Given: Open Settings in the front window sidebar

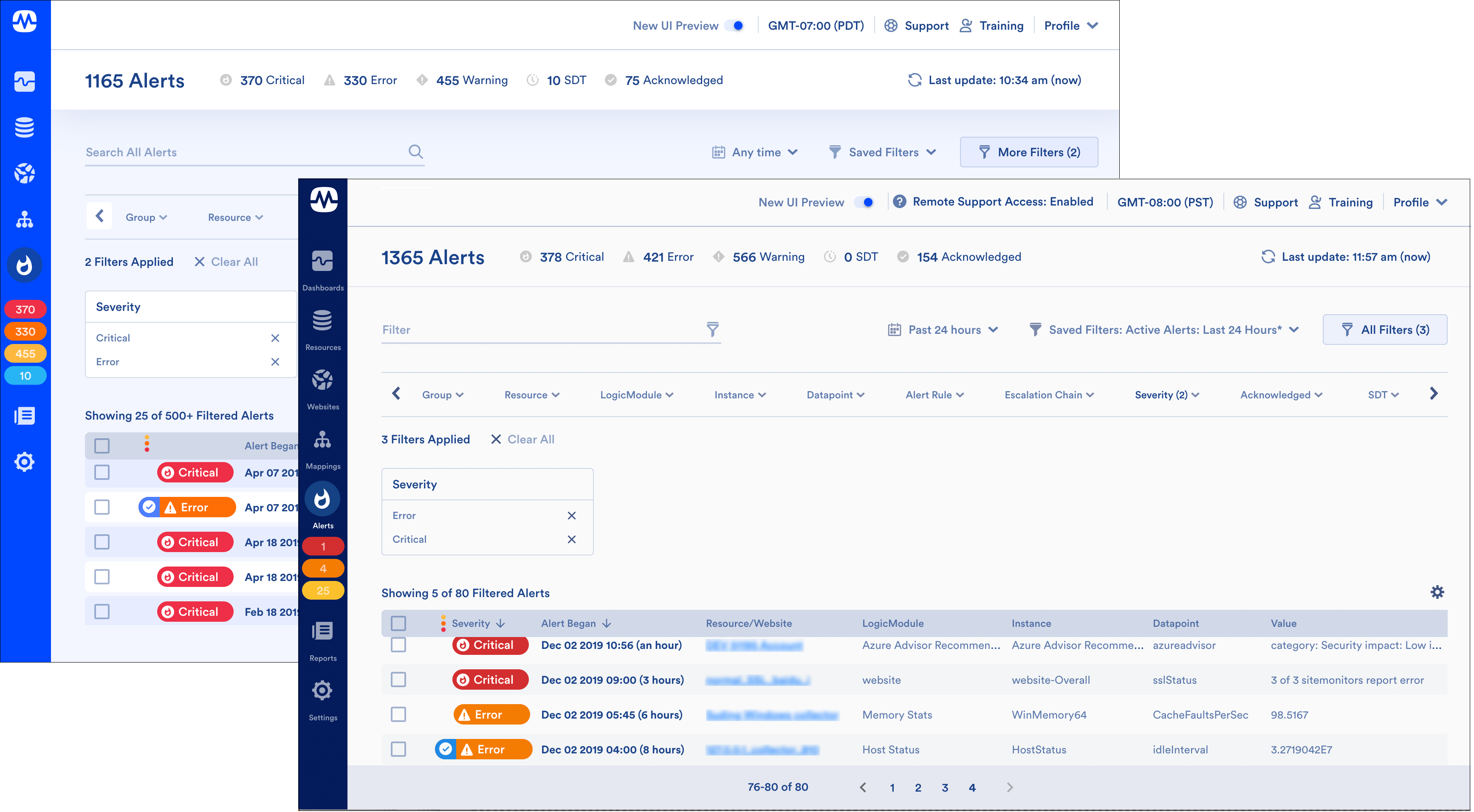Looking at the screenshot, I should point(323,700).
